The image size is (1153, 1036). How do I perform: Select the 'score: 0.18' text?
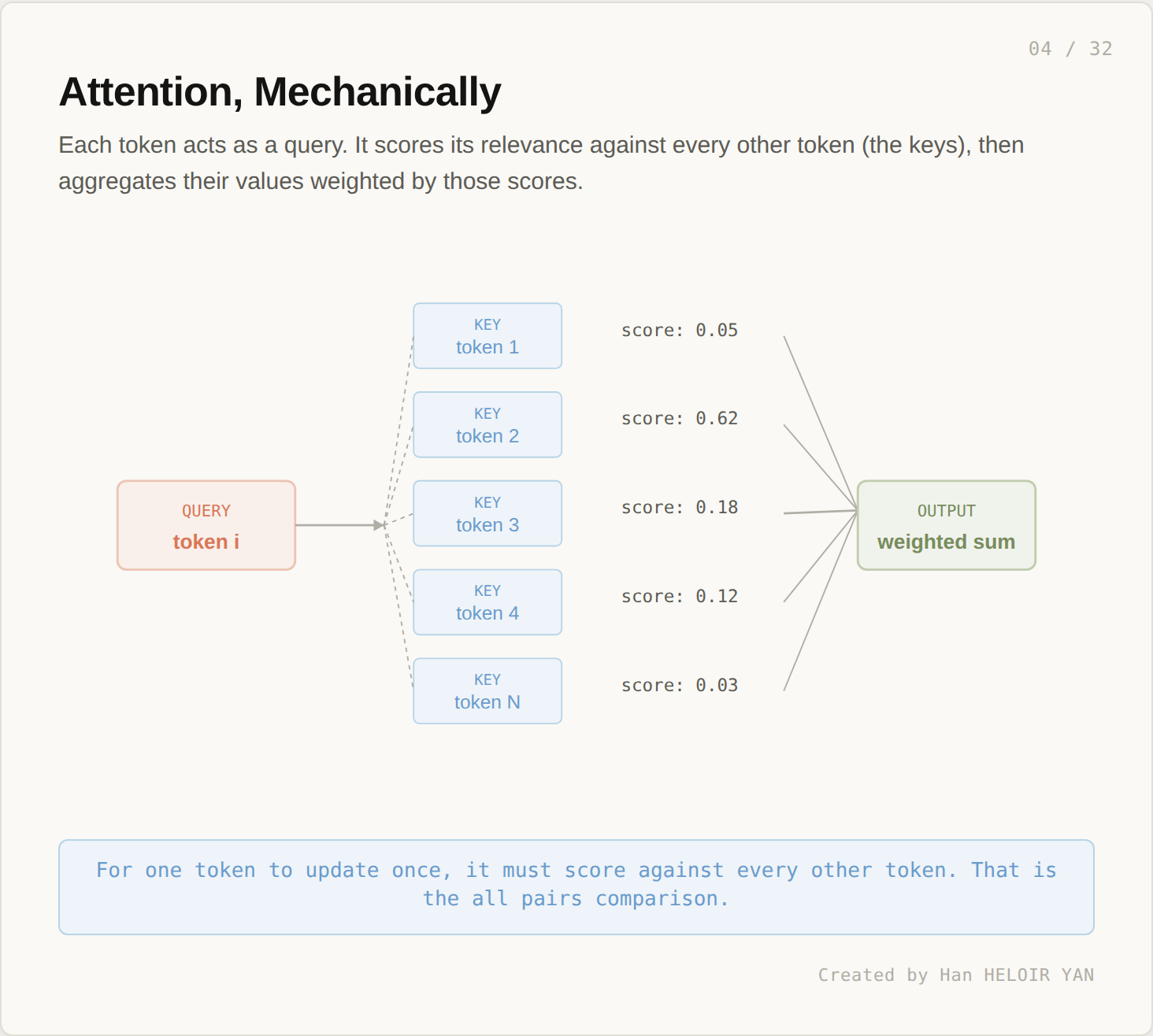pos(680,508)
